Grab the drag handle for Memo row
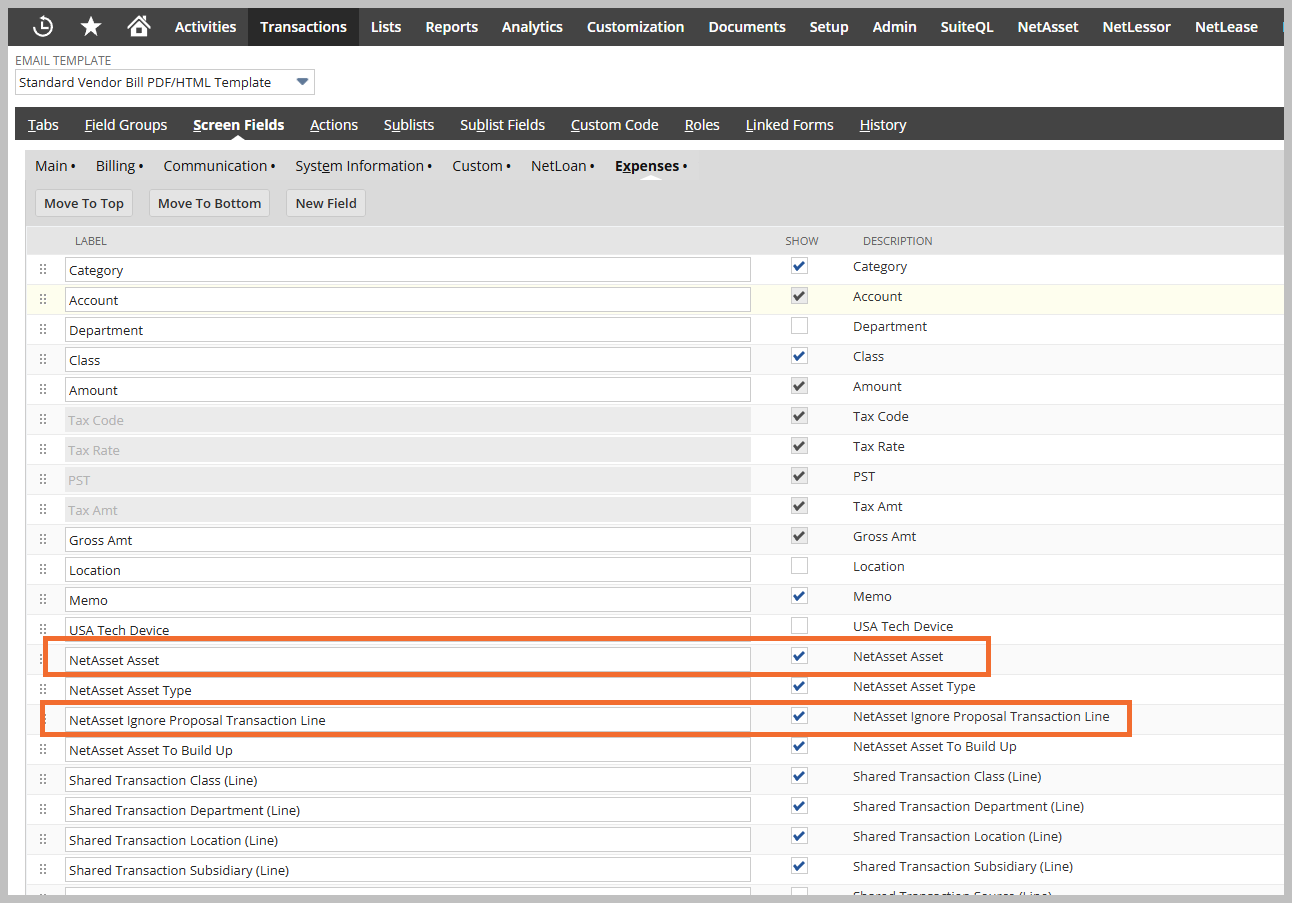The image size is (1292, 903). coord(43,600)
